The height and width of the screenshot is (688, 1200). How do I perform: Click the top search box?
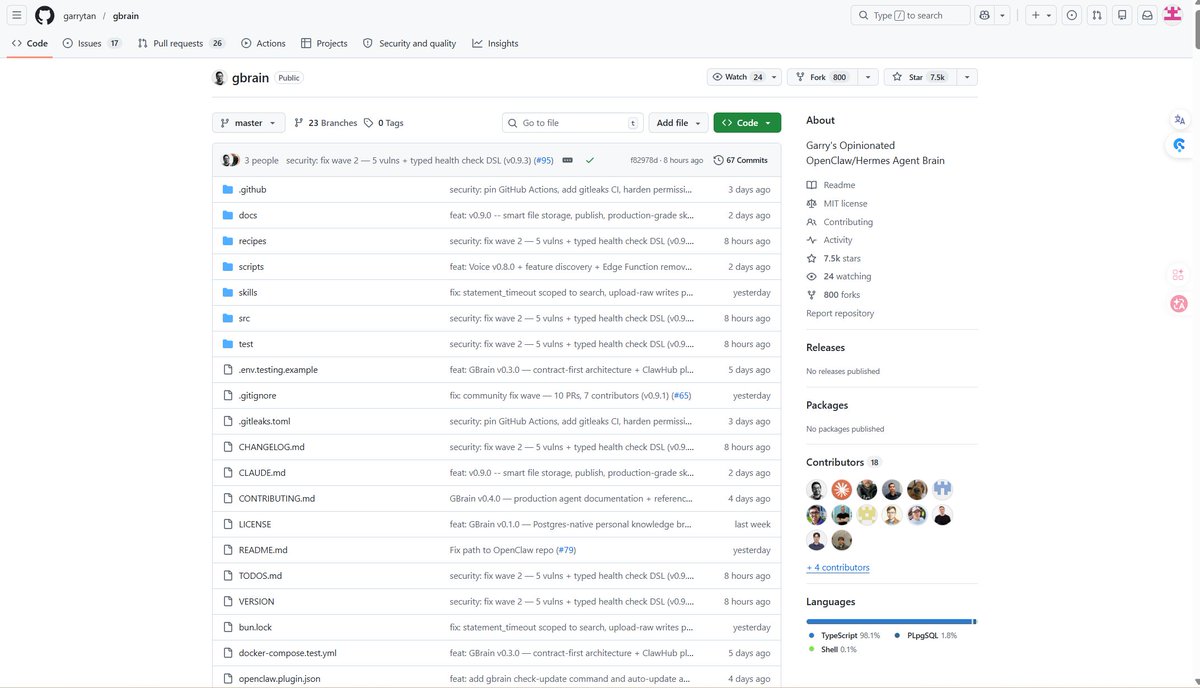910,15
